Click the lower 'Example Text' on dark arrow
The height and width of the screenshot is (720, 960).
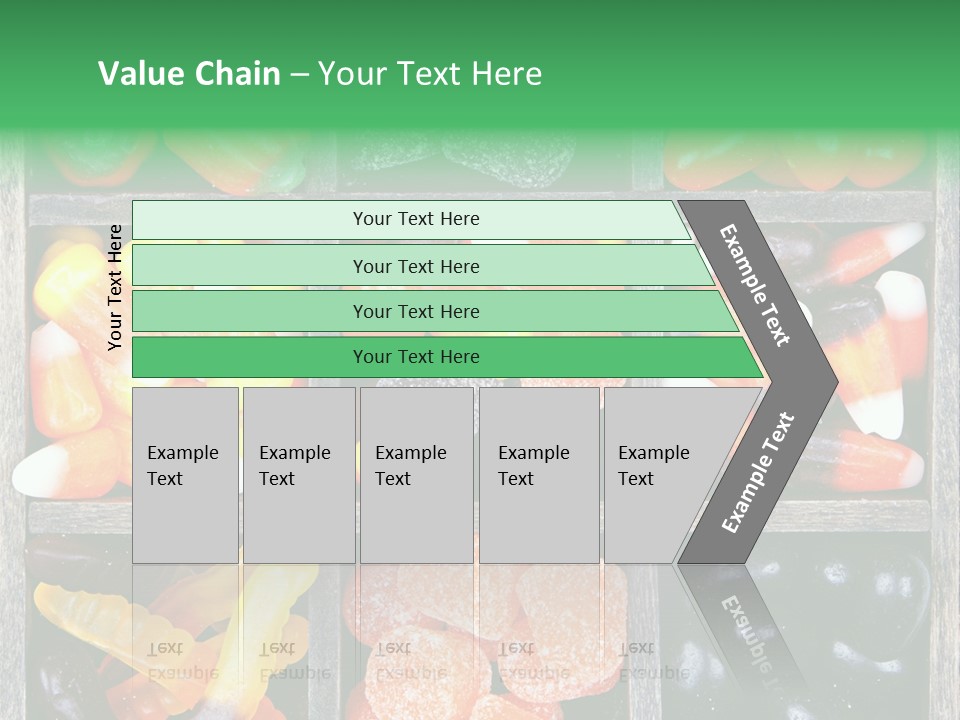coord(758,472)
